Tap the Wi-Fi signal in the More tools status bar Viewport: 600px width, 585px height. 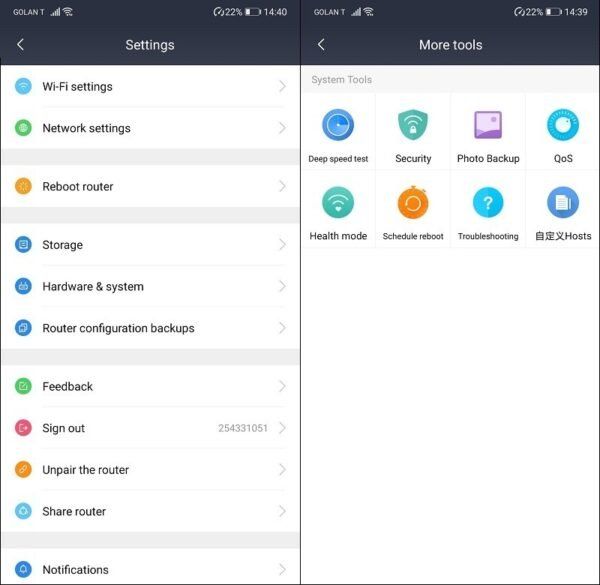369,12
